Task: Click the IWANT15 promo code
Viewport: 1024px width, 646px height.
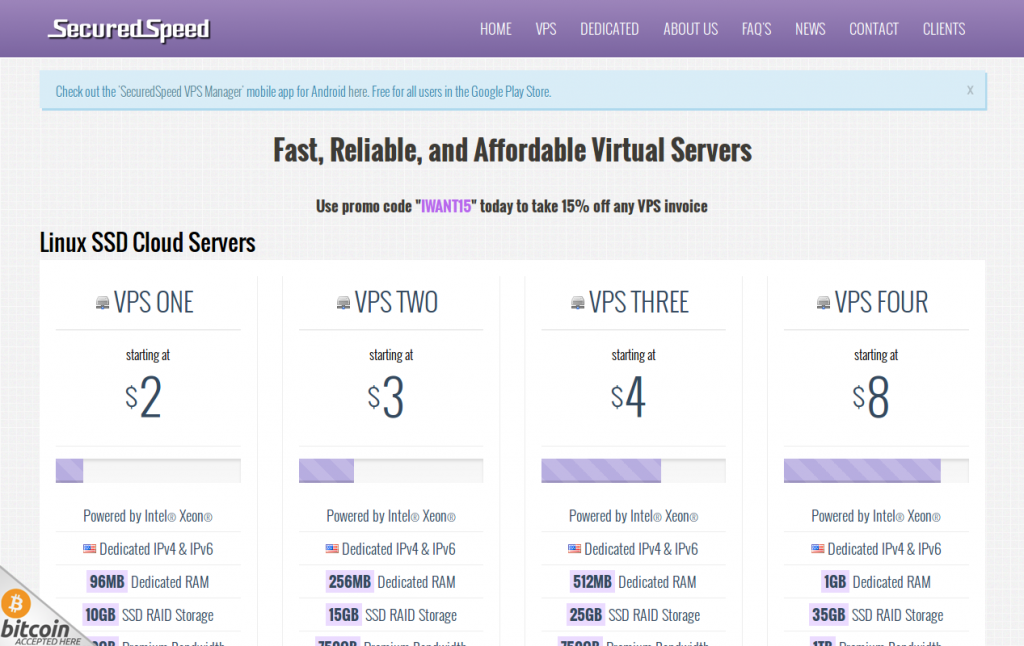Action: 446,206
